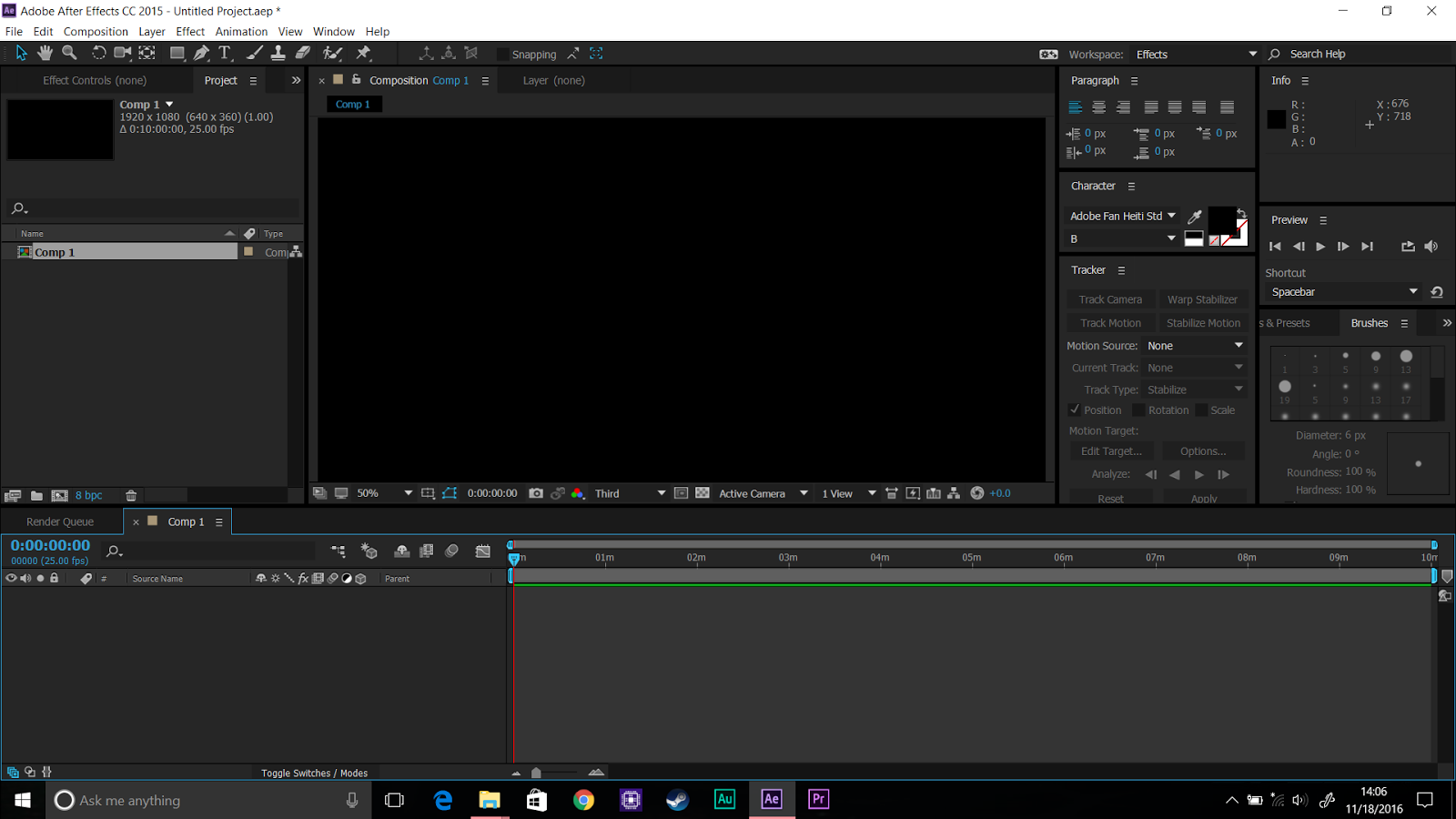Toggle the transparency grid in viewer

tap(703, 493)
